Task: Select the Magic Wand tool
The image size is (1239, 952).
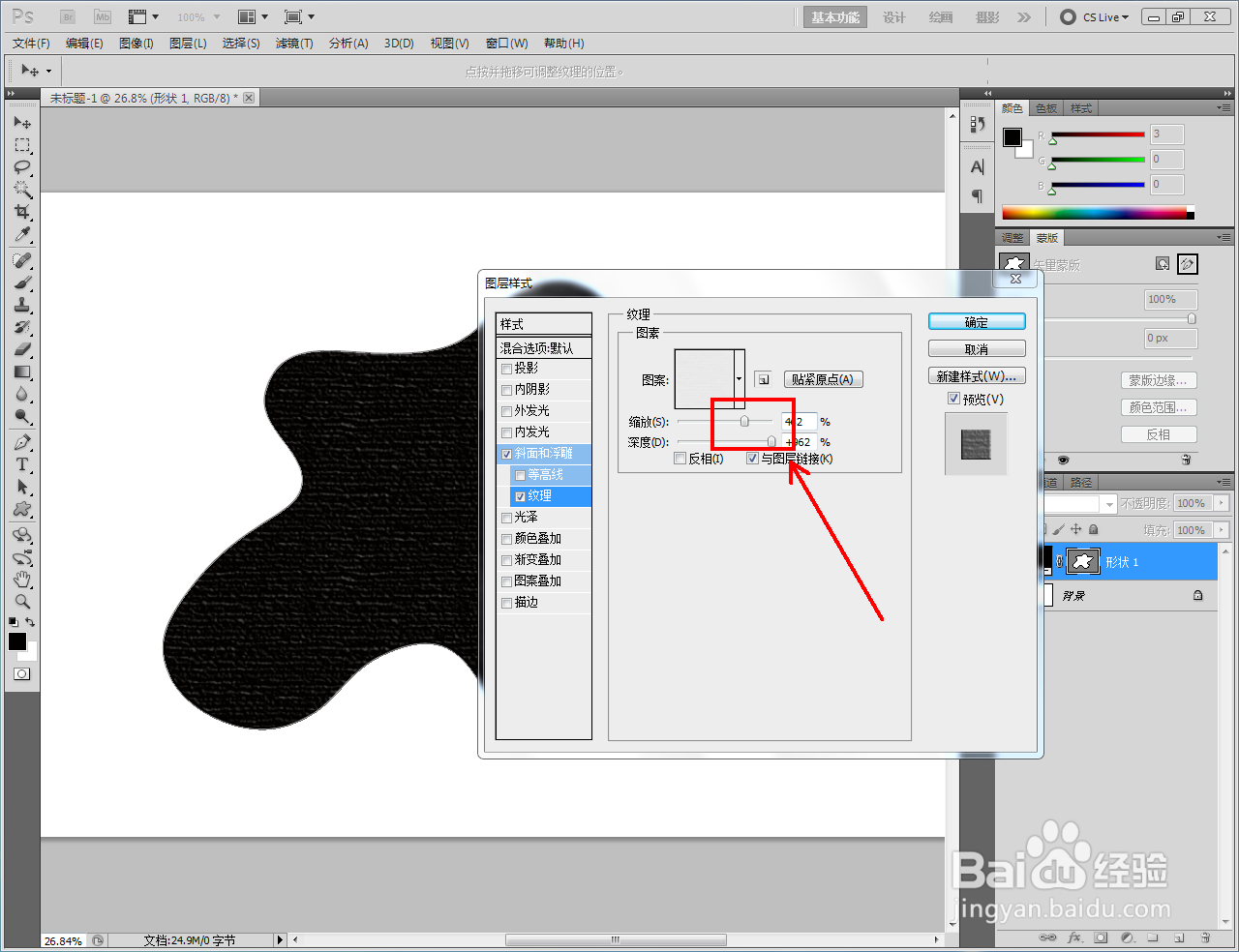Action: coord(22,190)
